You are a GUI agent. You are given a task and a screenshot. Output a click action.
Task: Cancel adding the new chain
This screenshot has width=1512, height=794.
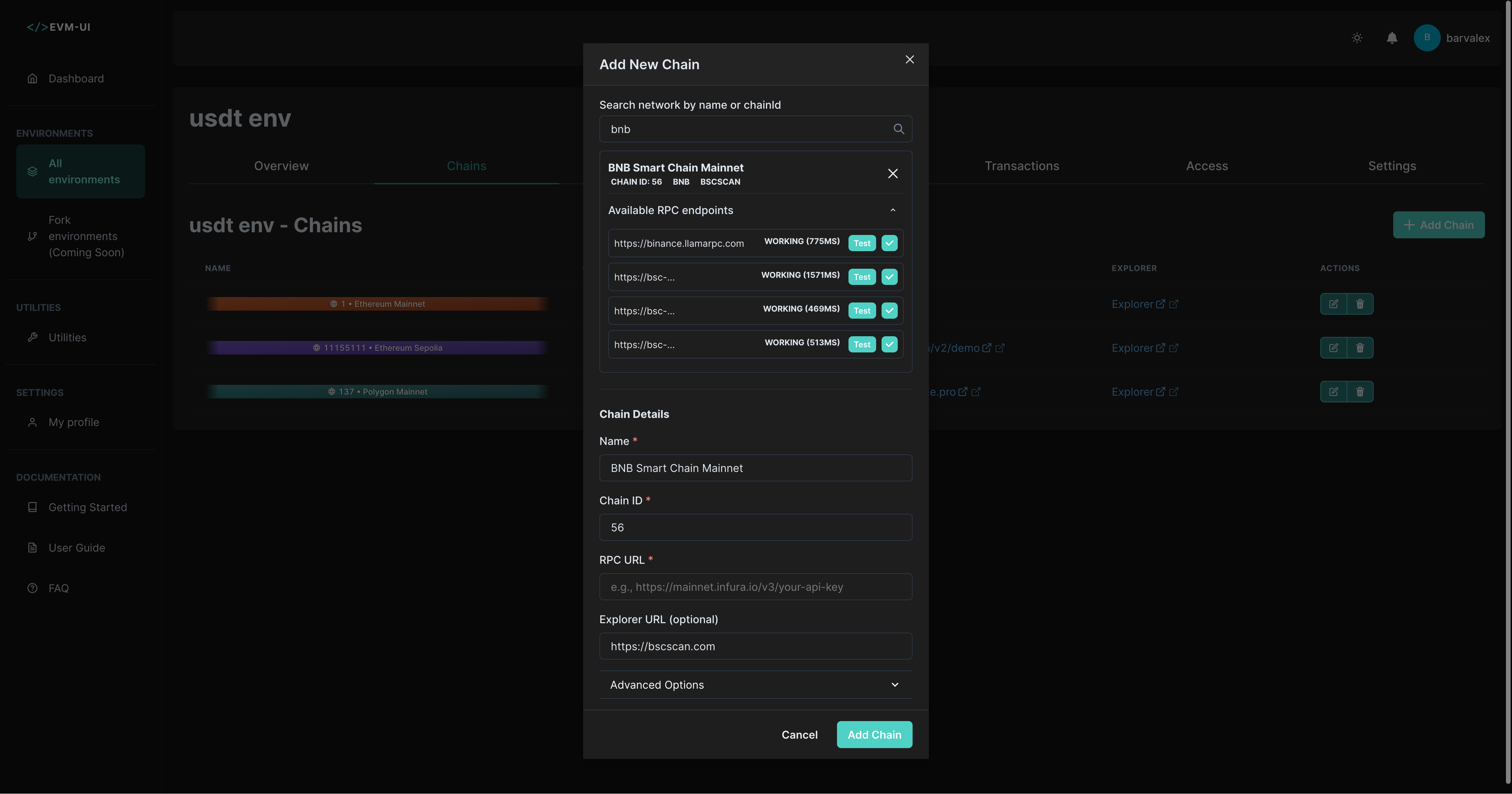pyautogui.click(x=799, y=735)
